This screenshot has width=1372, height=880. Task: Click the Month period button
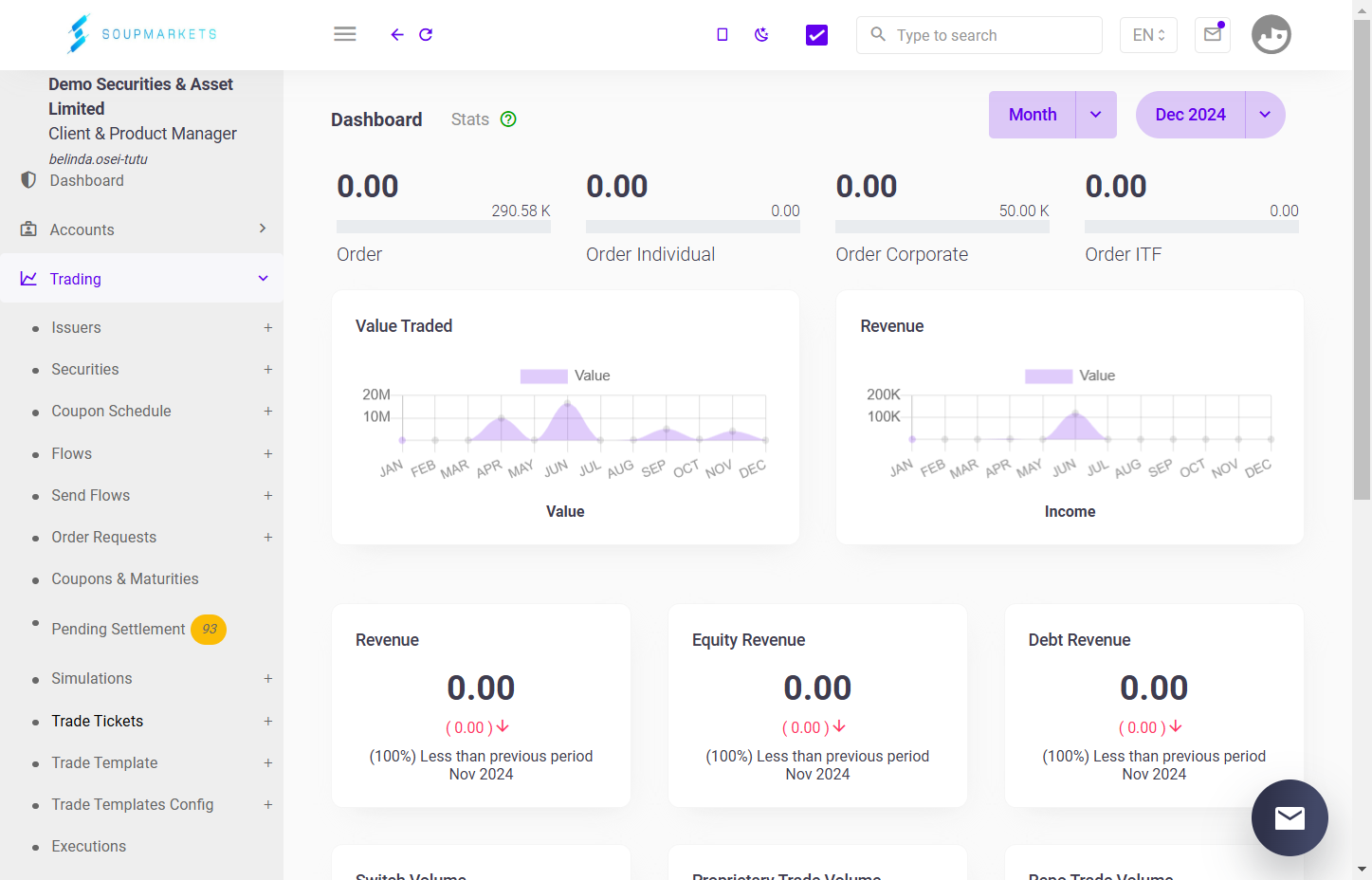pos(1033,115)
